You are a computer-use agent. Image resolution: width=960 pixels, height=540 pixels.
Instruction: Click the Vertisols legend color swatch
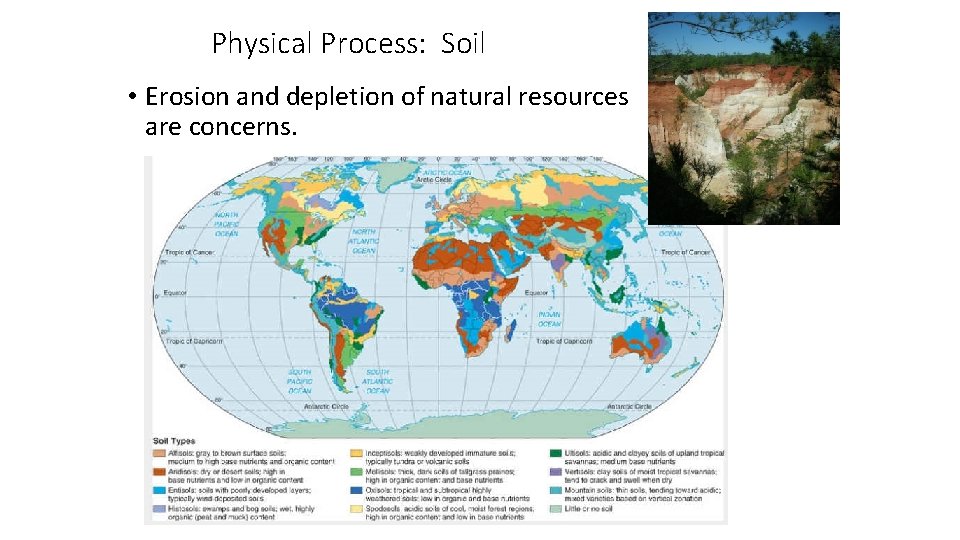(555, 472)
